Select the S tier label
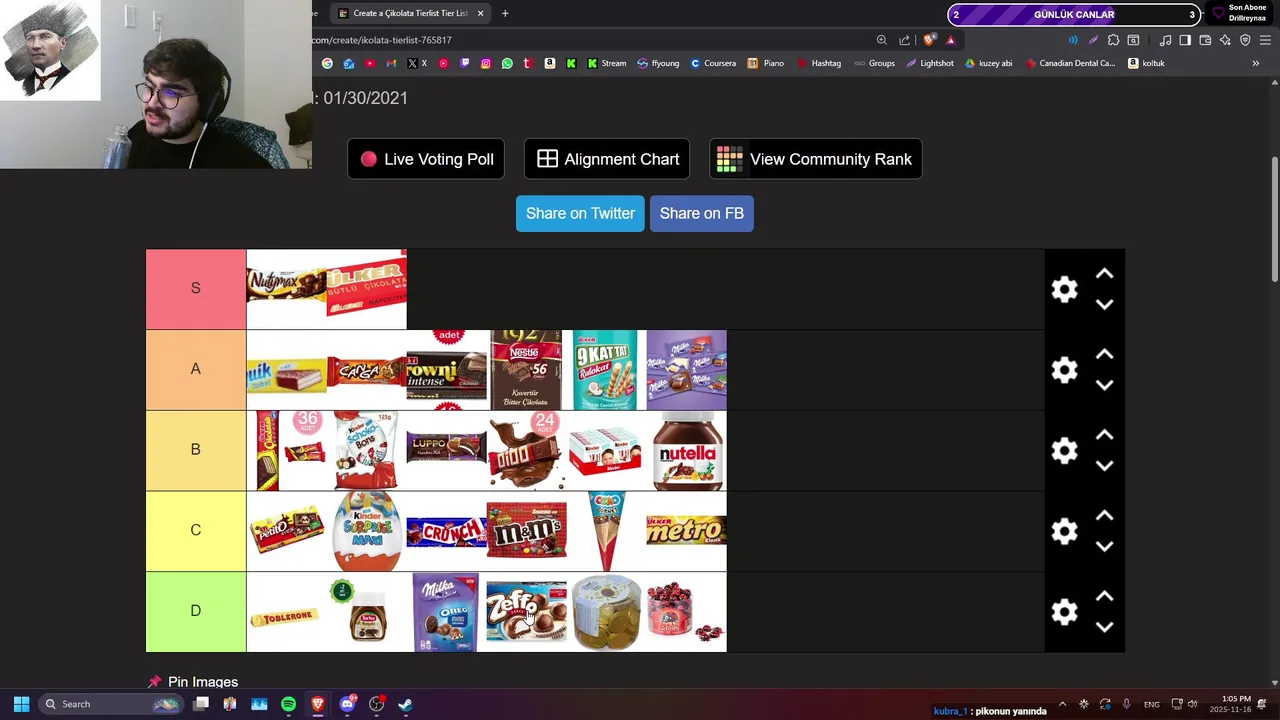This screenshot has width=1280, height=720. coord(196,289)
